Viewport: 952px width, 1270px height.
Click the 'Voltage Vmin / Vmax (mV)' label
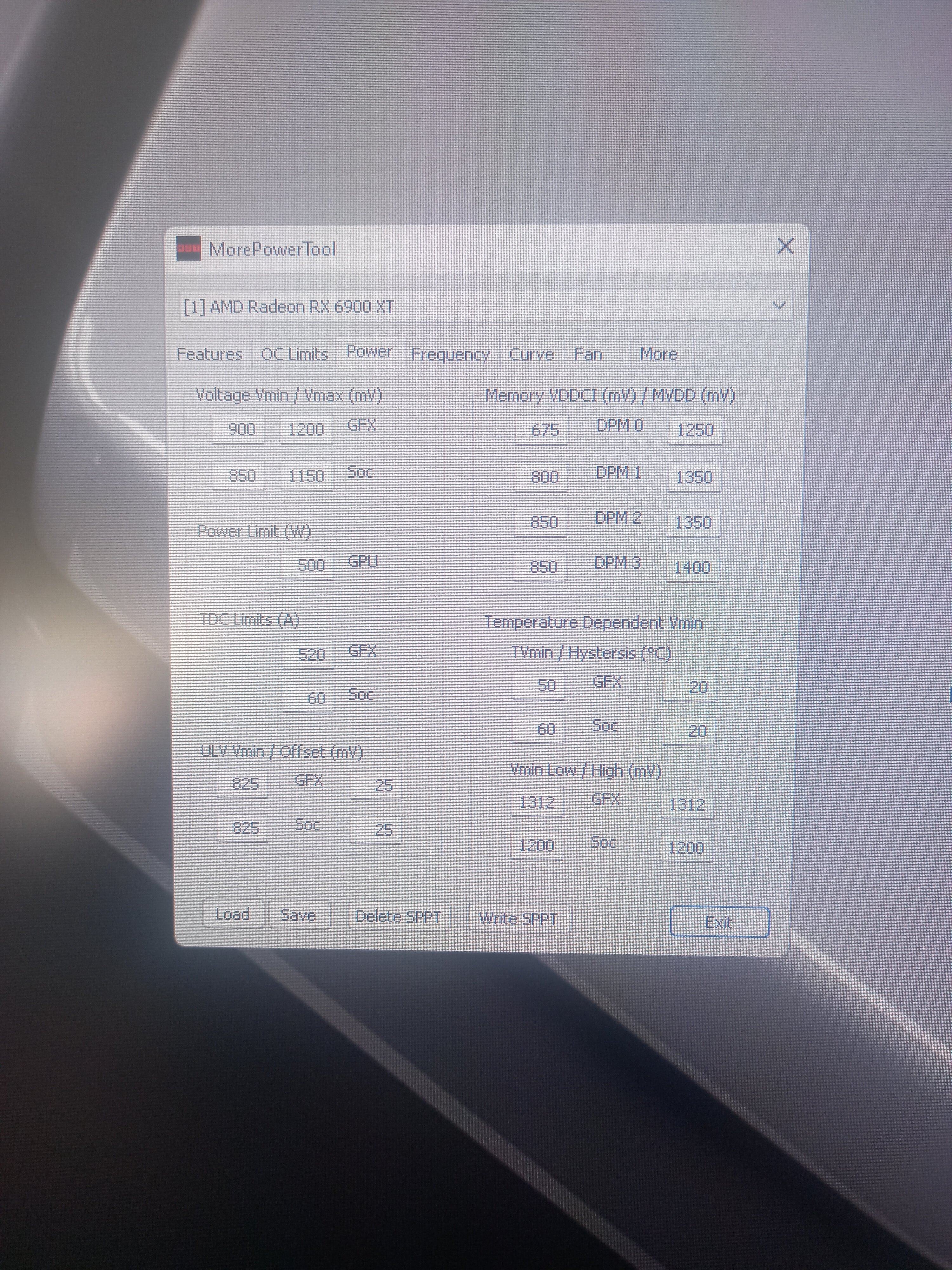point(289,395)
